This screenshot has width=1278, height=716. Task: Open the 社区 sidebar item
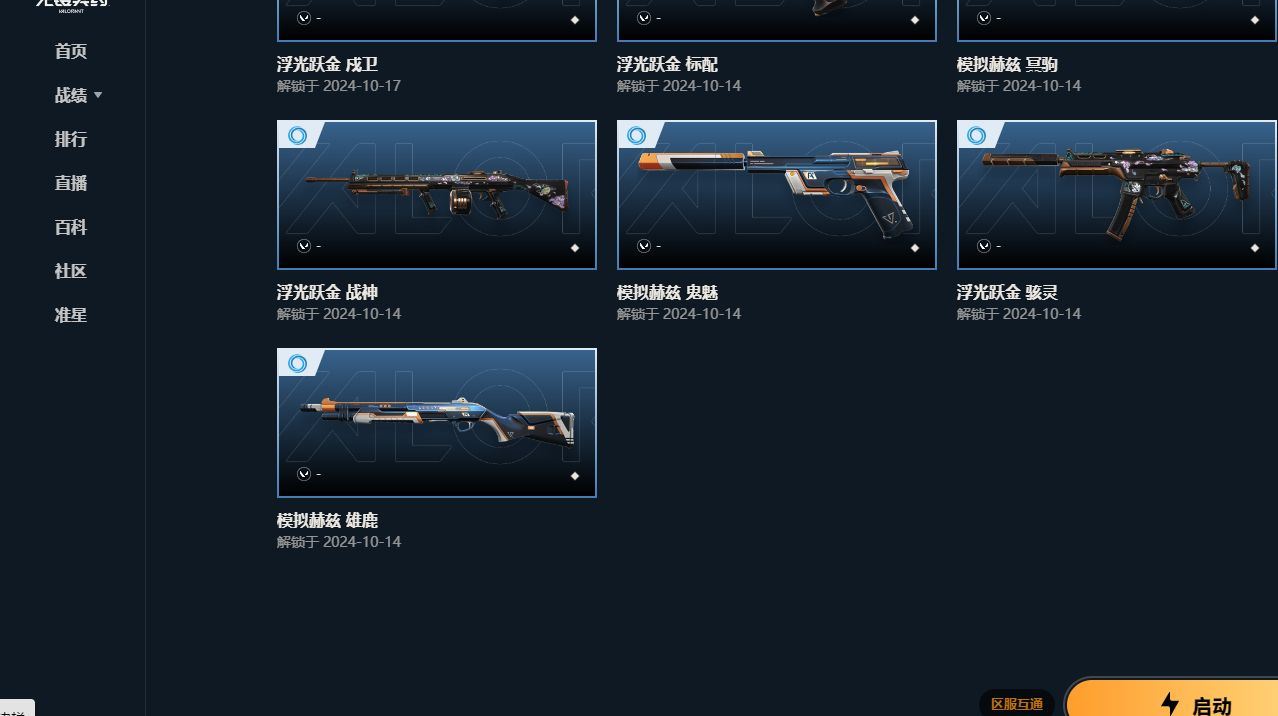coord(71,271)
